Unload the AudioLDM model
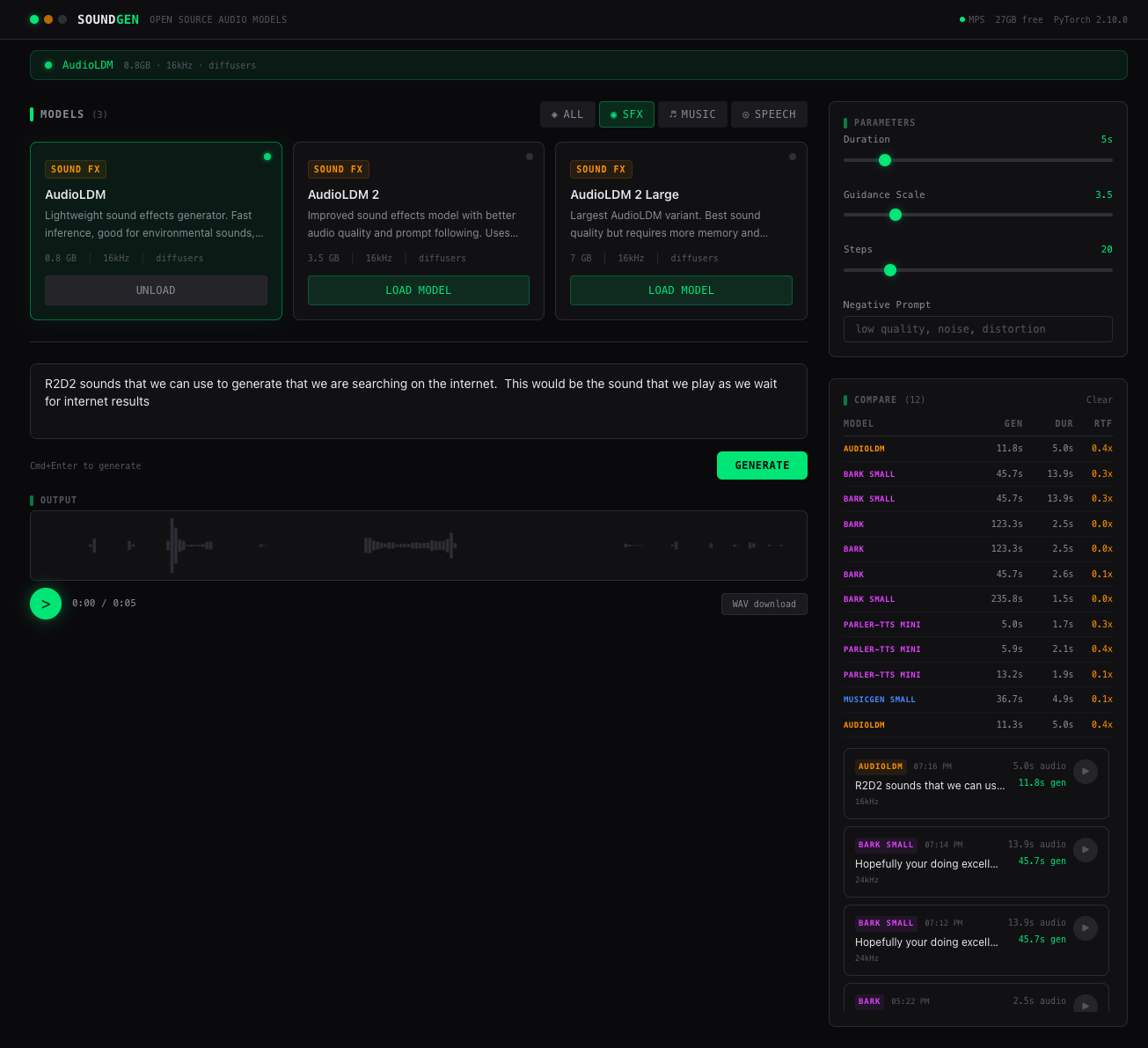The height and width of the screenshot is (1048, 1148). pos(156,290)
